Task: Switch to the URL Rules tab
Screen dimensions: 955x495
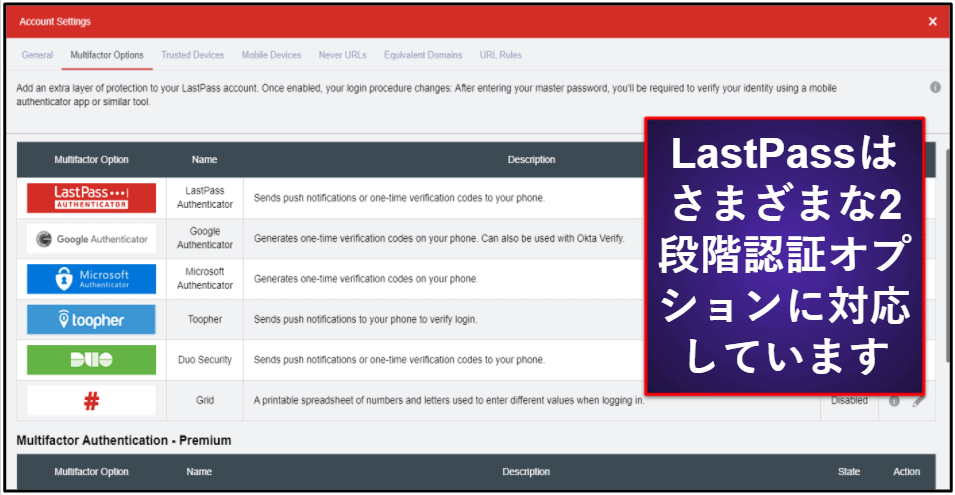Action: tap(500, 55)
